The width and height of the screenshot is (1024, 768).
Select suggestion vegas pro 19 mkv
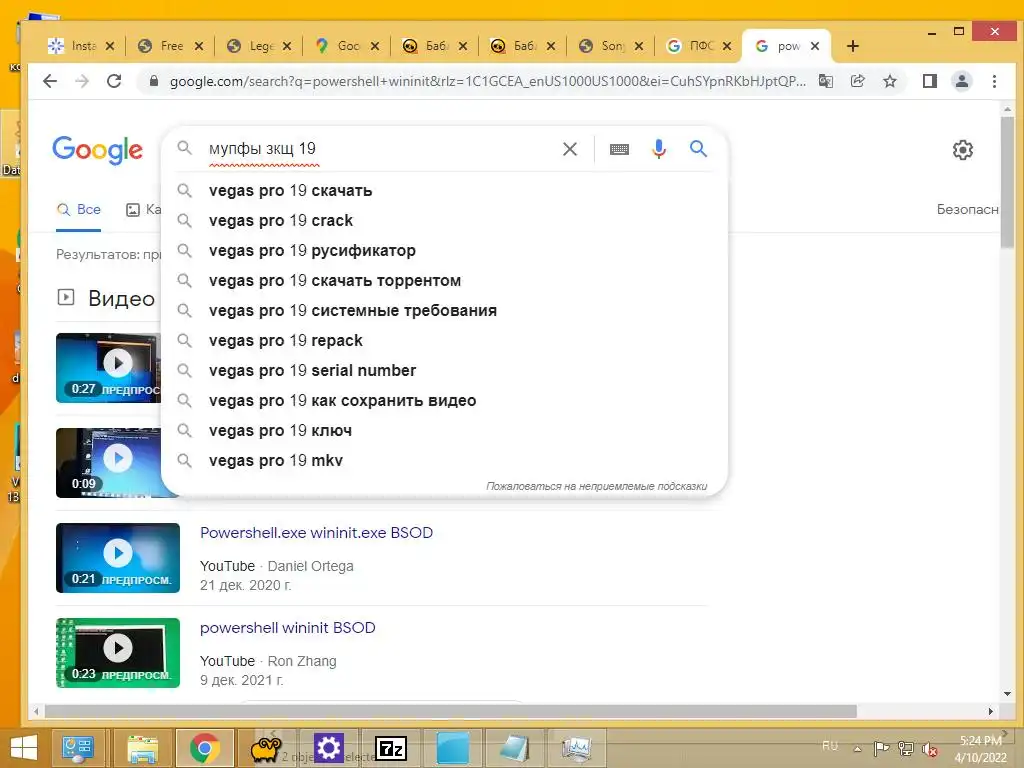pos(444,461)
